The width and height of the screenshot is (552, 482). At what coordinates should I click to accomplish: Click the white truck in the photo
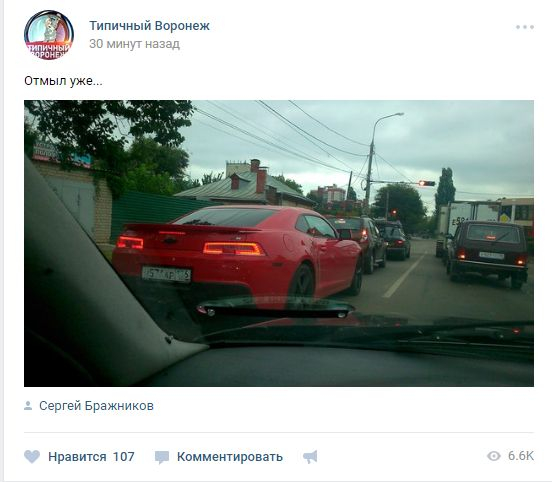tap(470, 218)
